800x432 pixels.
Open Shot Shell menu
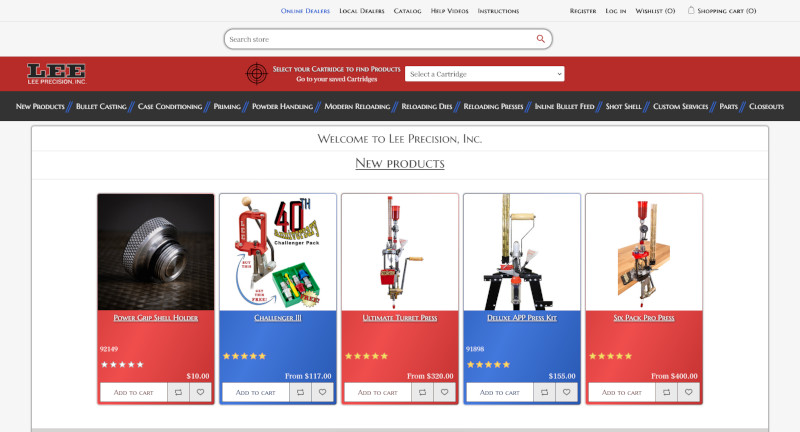[623, 106]
